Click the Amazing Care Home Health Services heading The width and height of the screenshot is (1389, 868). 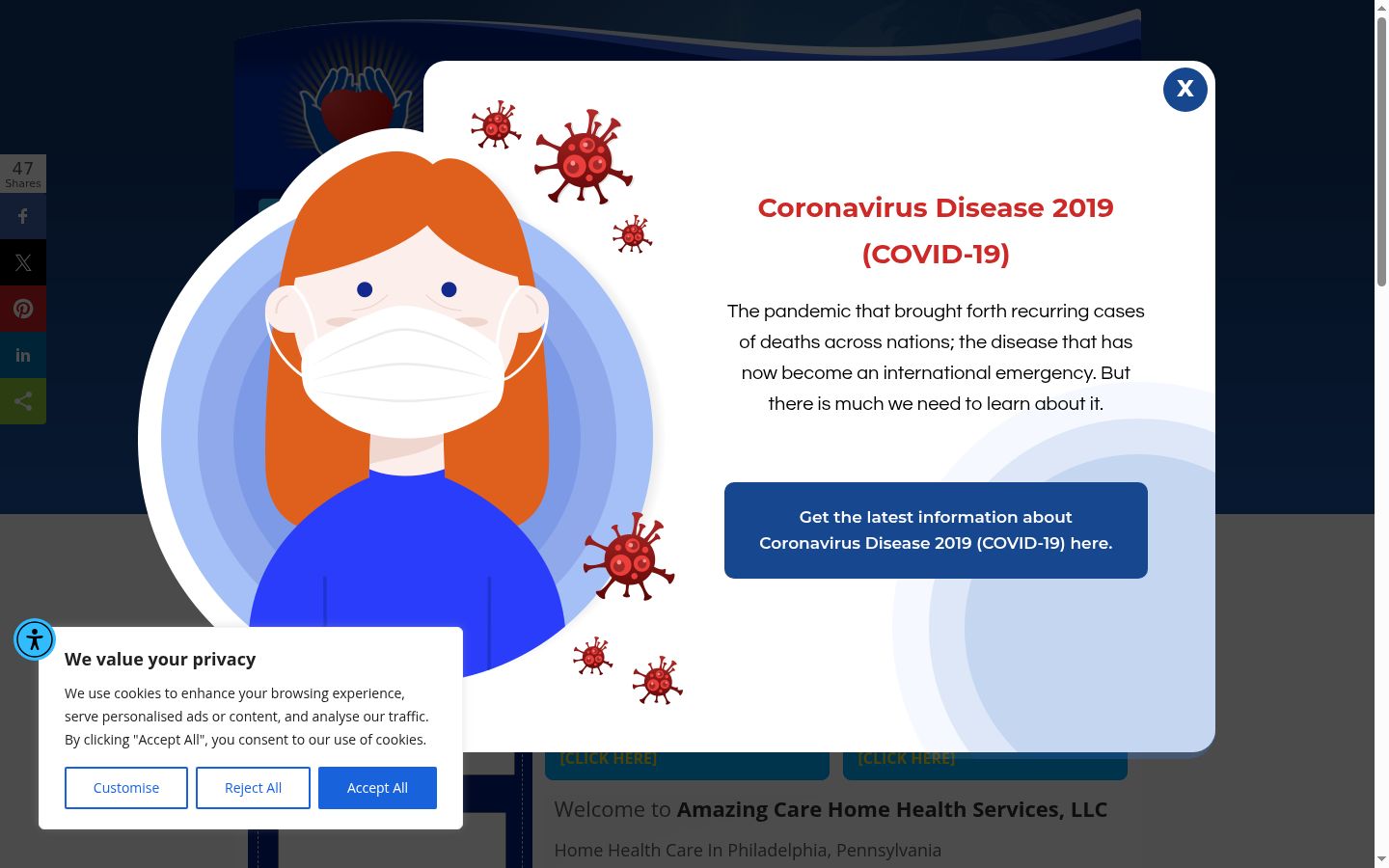tap(831, 809)
